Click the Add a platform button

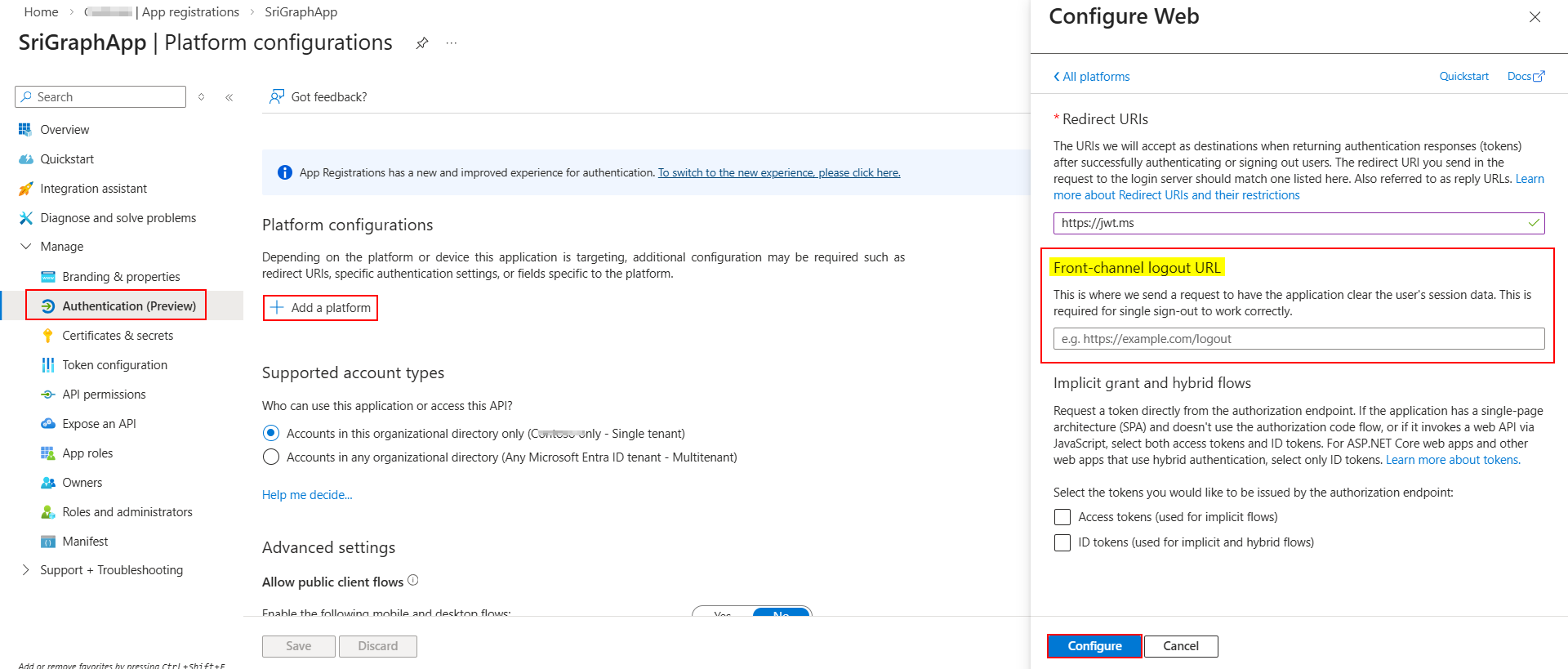[x=320, y=308]
